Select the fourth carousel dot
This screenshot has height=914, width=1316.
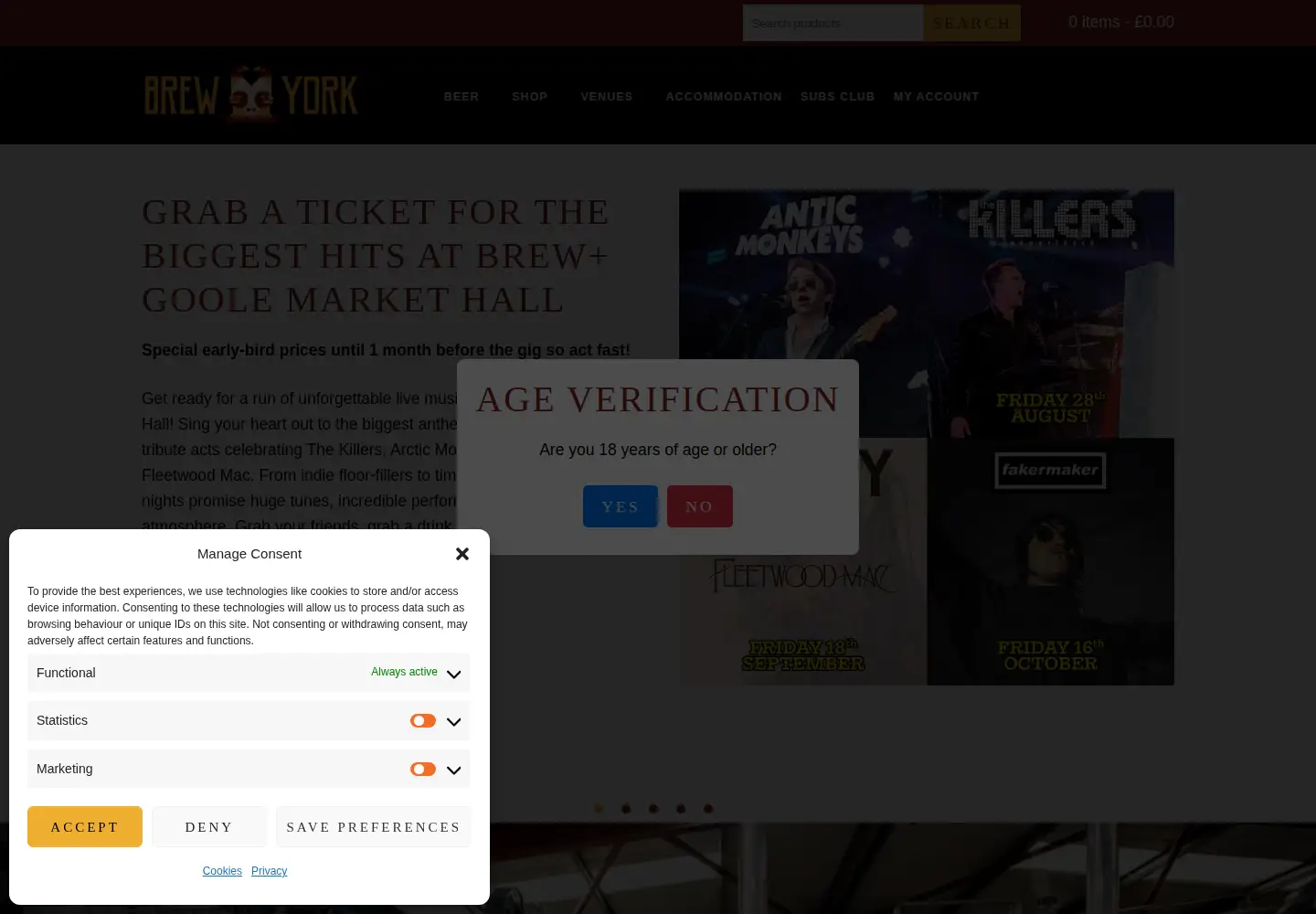pos(681,809)
